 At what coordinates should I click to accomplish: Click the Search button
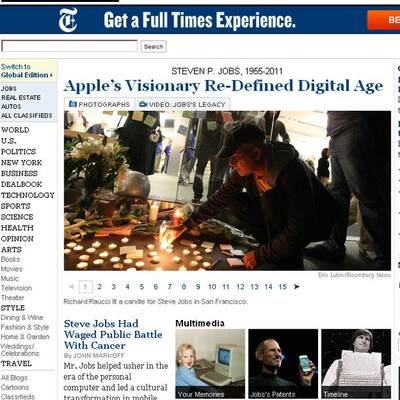tap(153, 47)
